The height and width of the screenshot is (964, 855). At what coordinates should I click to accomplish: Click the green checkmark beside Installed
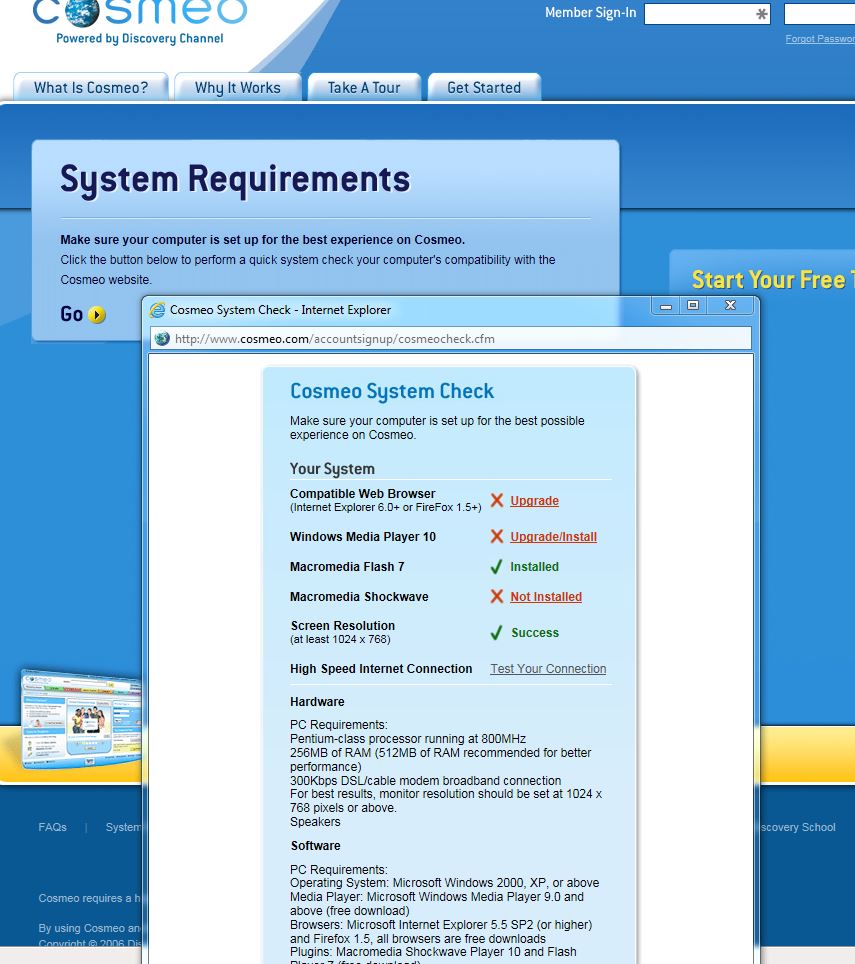click(497, 567)
